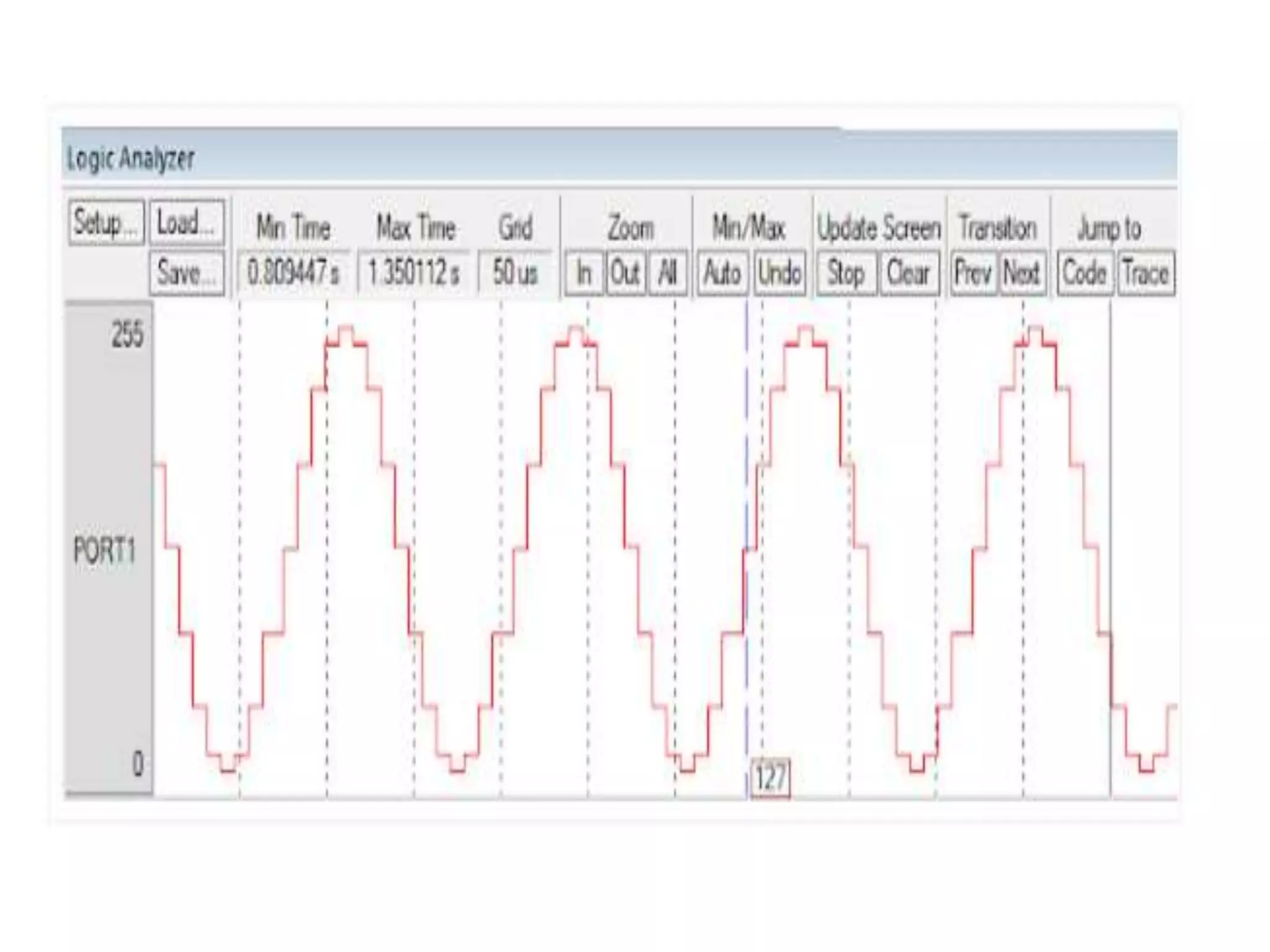Click the 127 cursor value marker
Image resolution: width=1270 pixels, height=952 pixels.
point(770,777)
